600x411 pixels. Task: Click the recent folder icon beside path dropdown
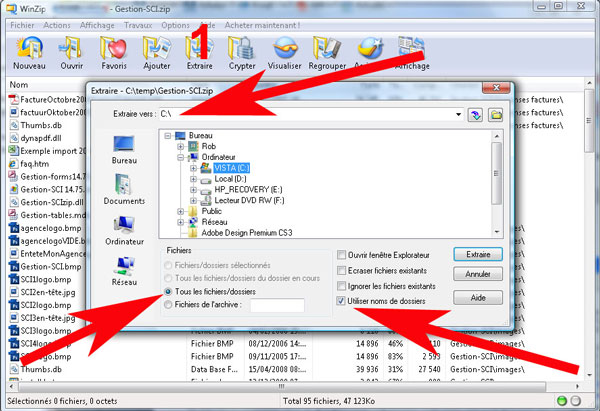coord(475,114)
